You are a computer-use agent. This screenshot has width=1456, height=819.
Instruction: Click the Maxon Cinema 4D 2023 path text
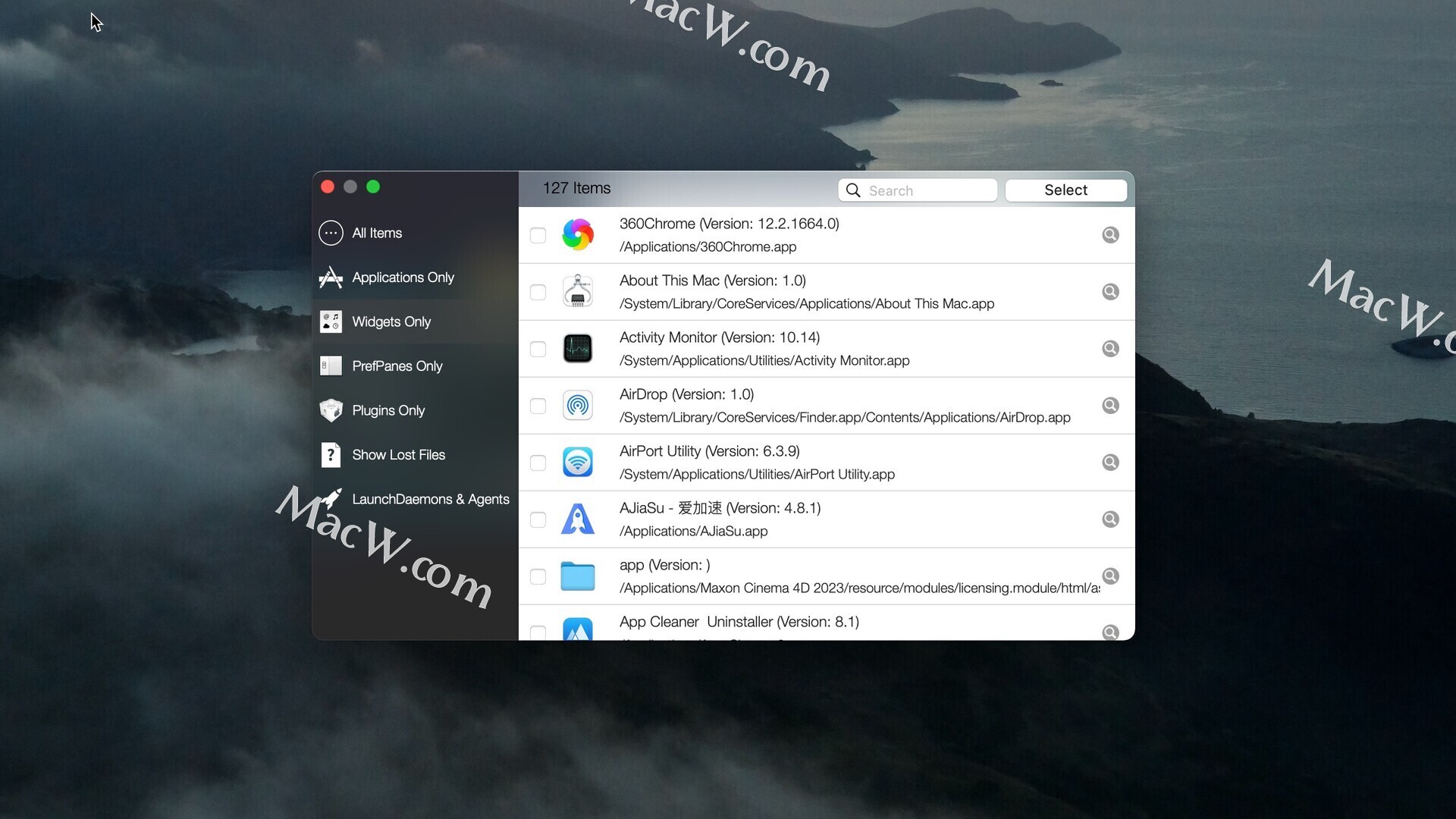coord(860,588)
